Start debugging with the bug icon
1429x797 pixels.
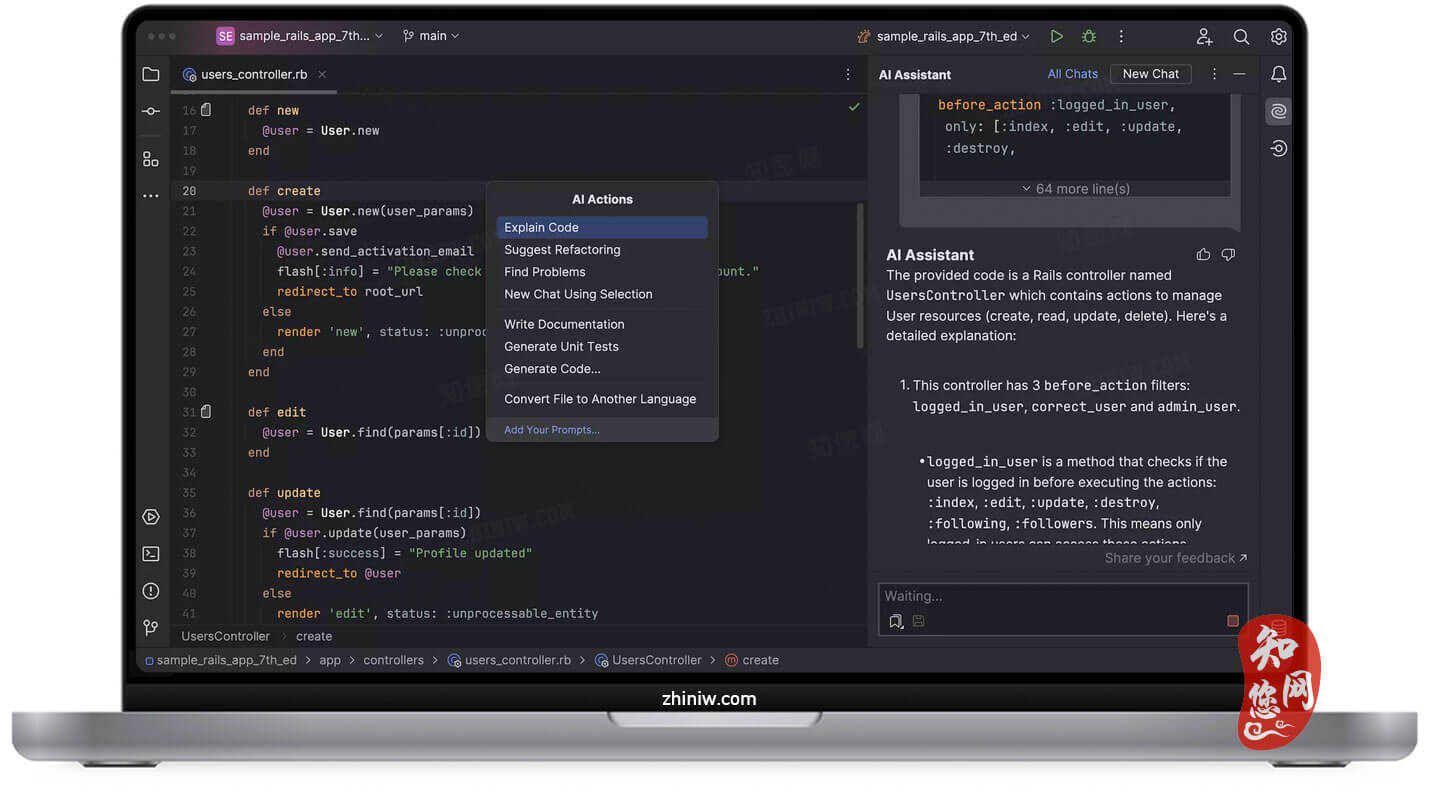tap(1089, 36)
